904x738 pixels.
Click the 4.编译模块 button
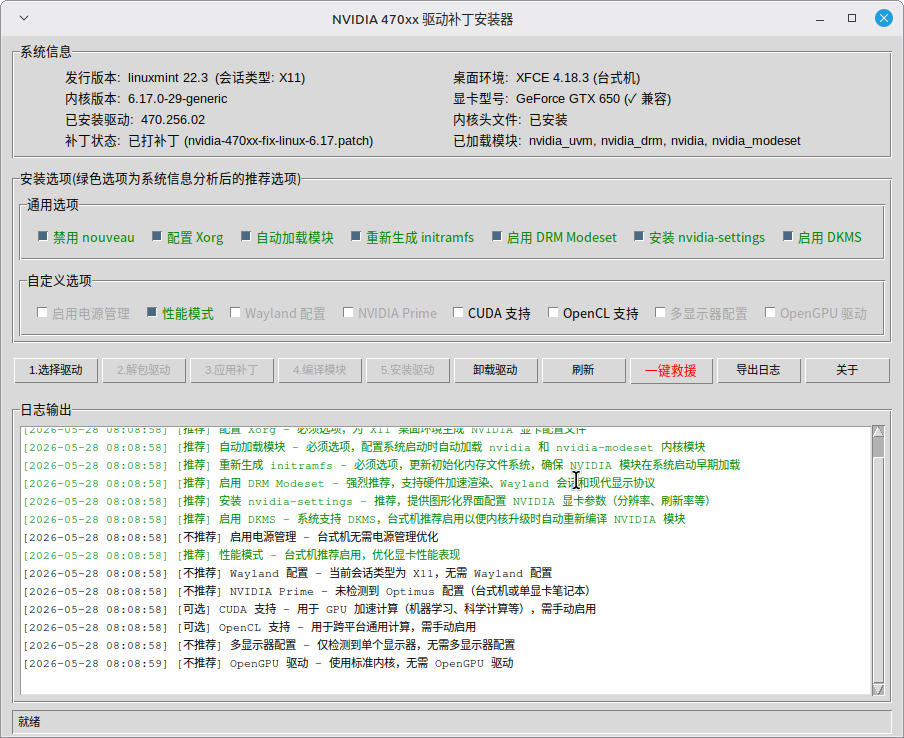[x=319, y=370]
